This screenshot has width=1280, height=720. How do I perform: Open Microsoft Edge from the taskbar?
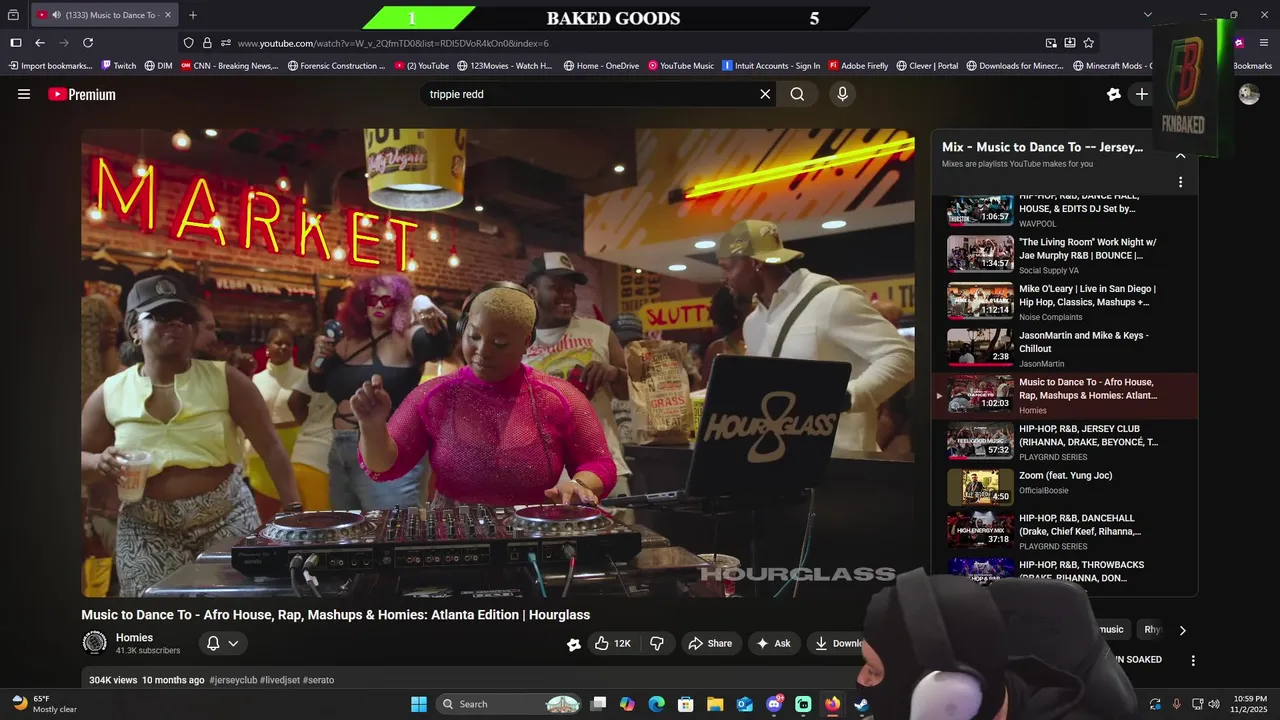click(x=656, y=704)
